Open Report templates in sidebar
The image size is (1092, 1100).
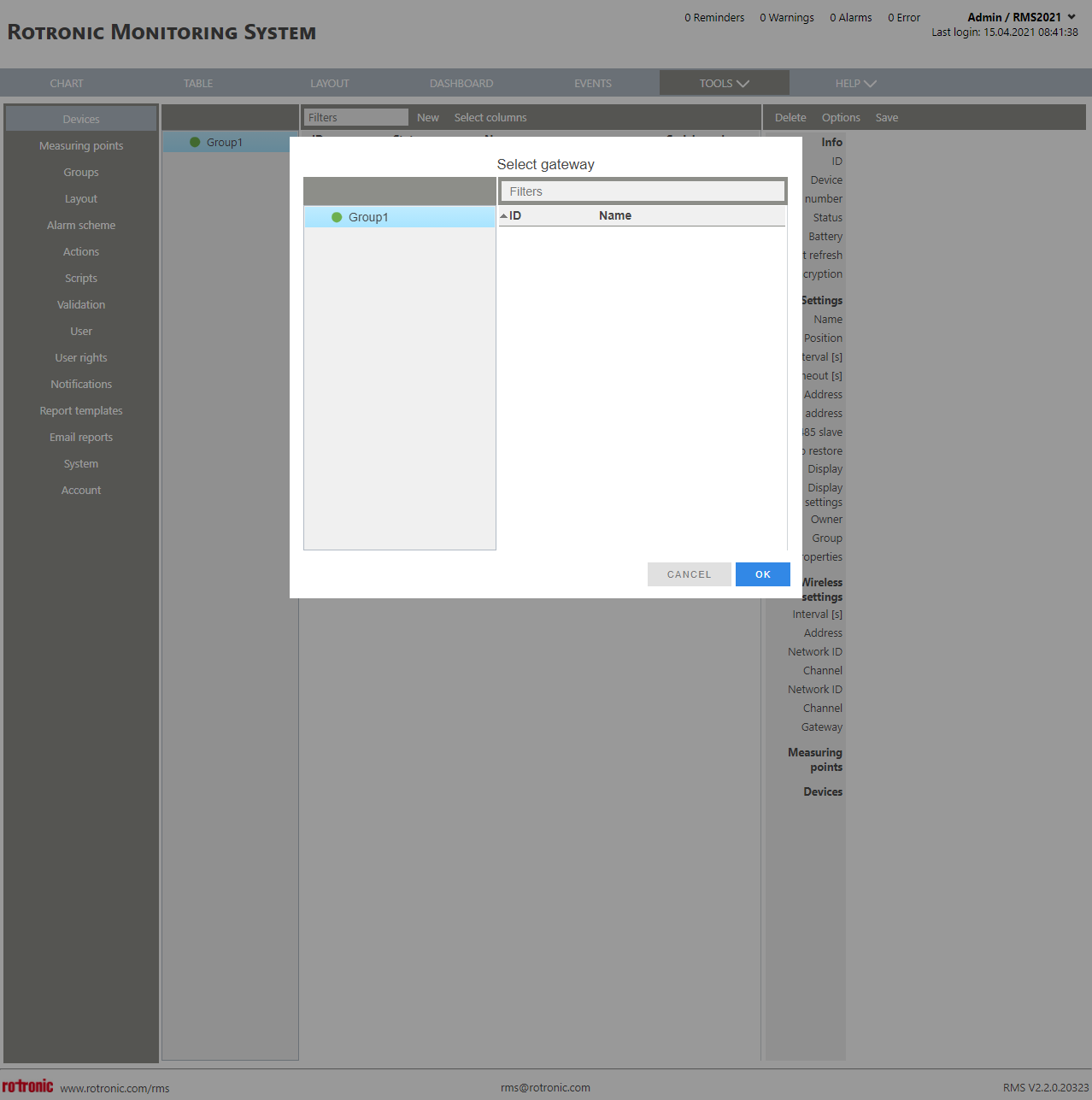81,410
